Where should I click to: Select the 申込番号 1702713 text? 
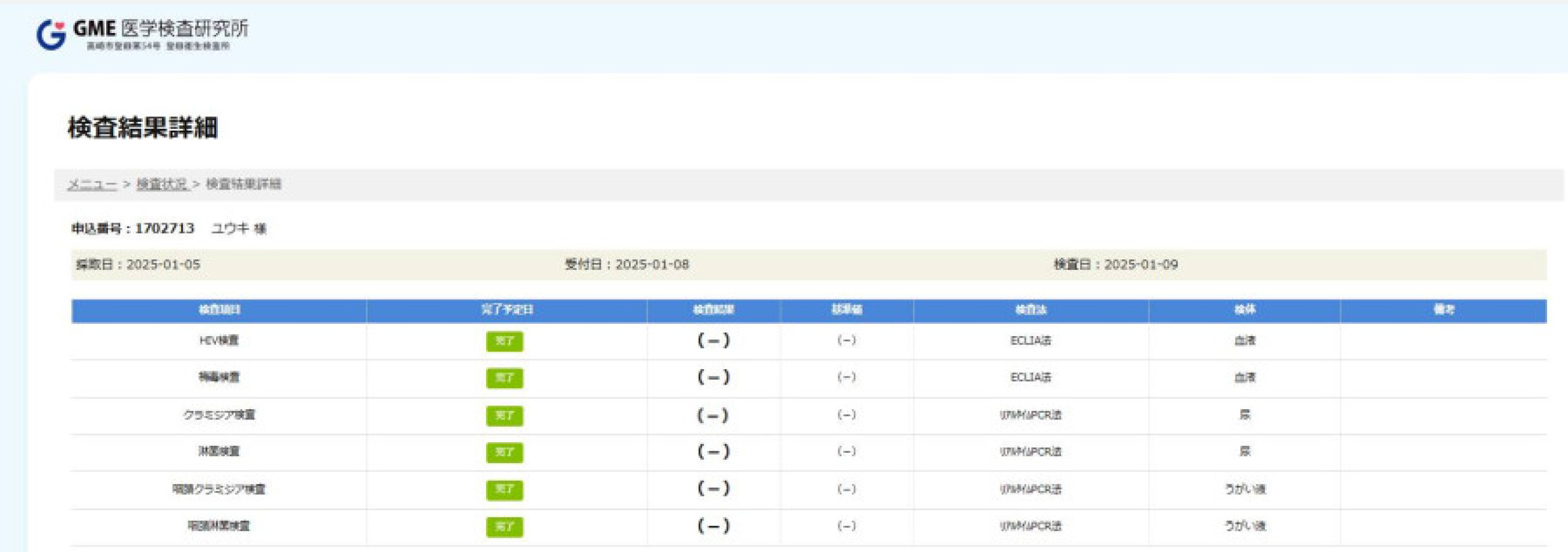[133, 228]
